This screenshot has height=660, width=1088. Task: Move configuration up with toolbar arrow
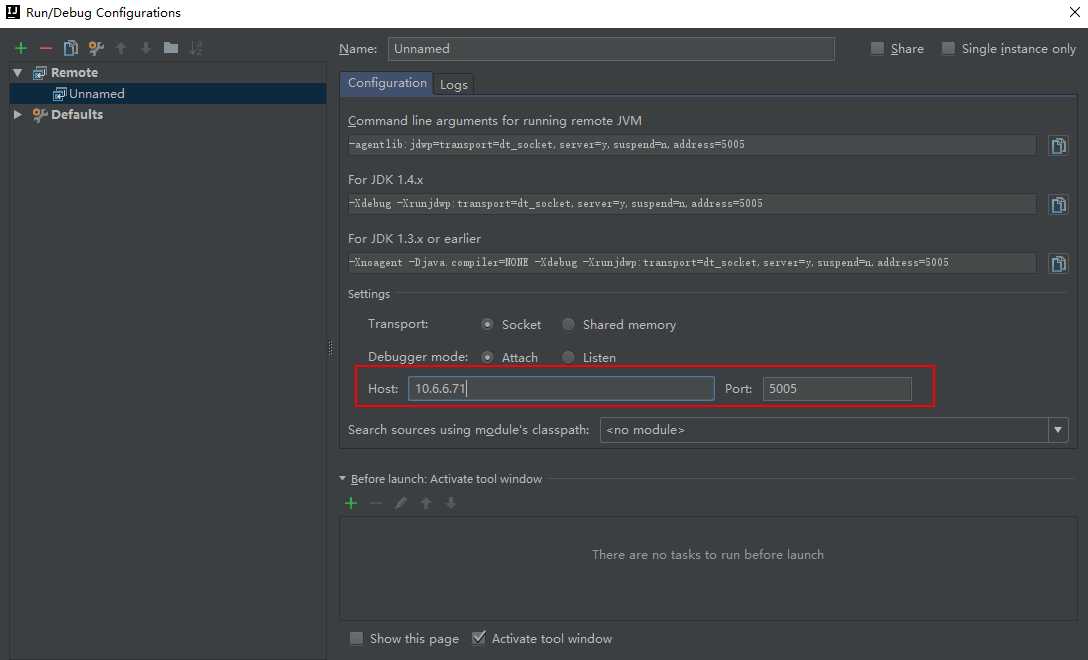(x=121, y=48)
